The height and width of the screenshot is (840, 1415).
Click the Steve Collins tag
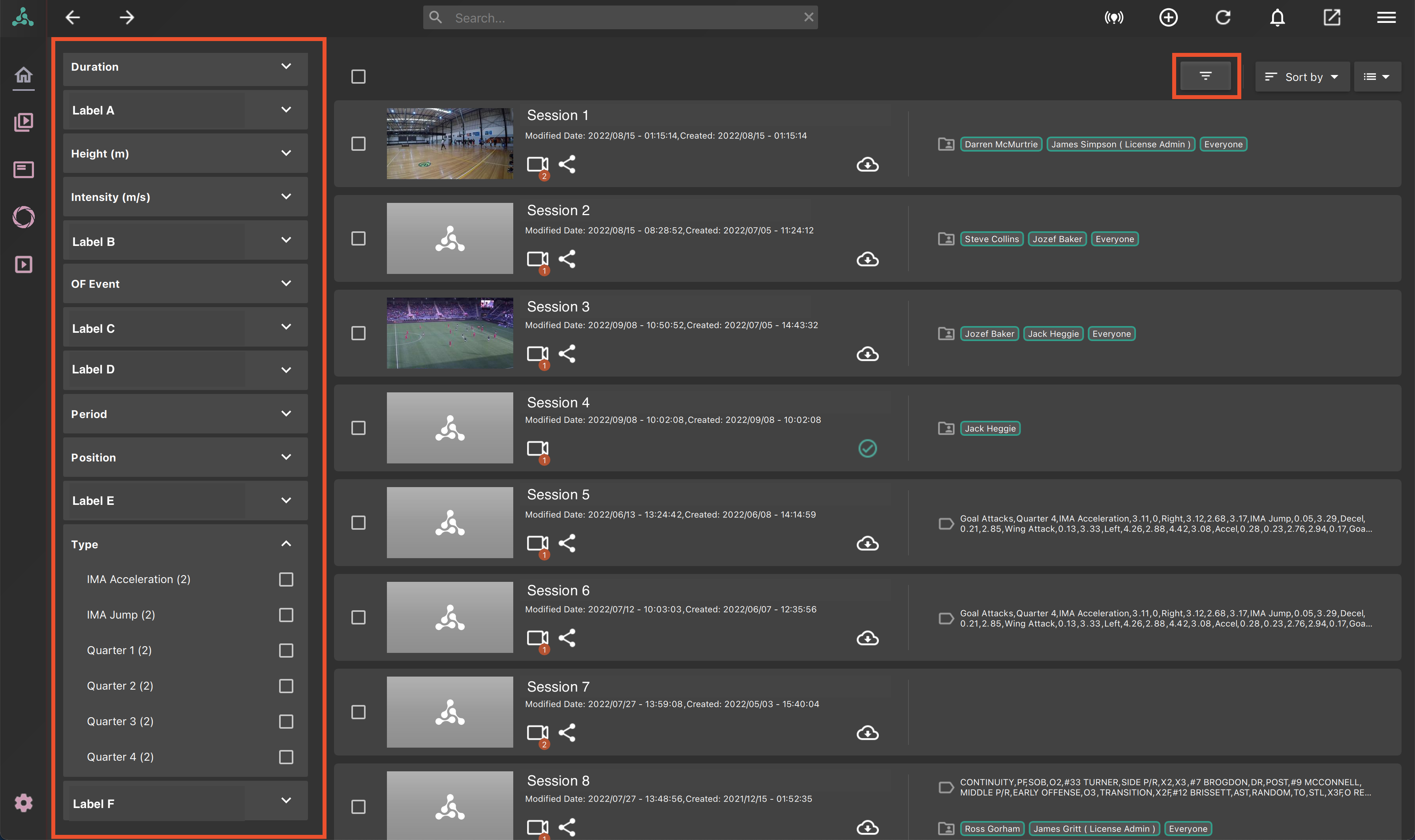[x=992, y=239]
